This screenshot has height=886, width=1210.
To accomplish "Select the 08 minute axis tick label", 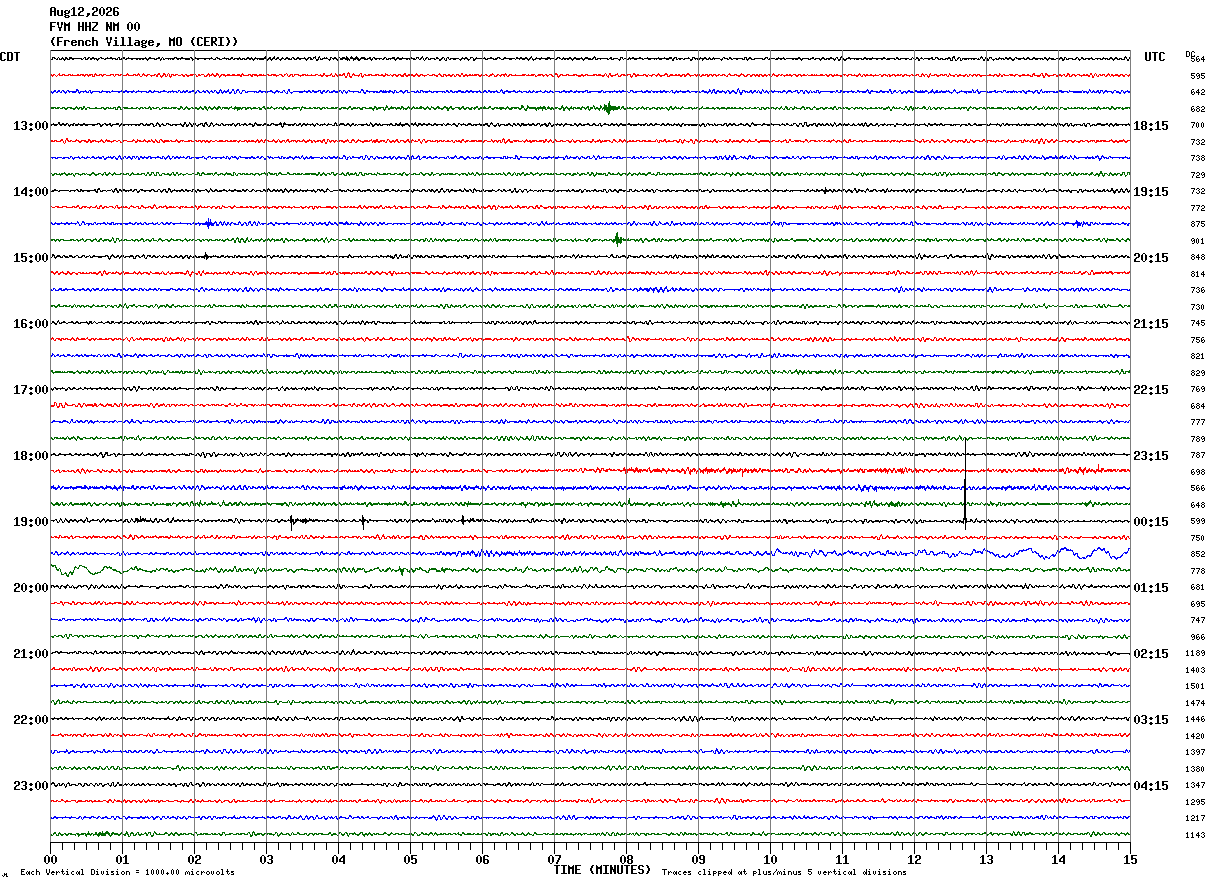I will coord(626,859).
